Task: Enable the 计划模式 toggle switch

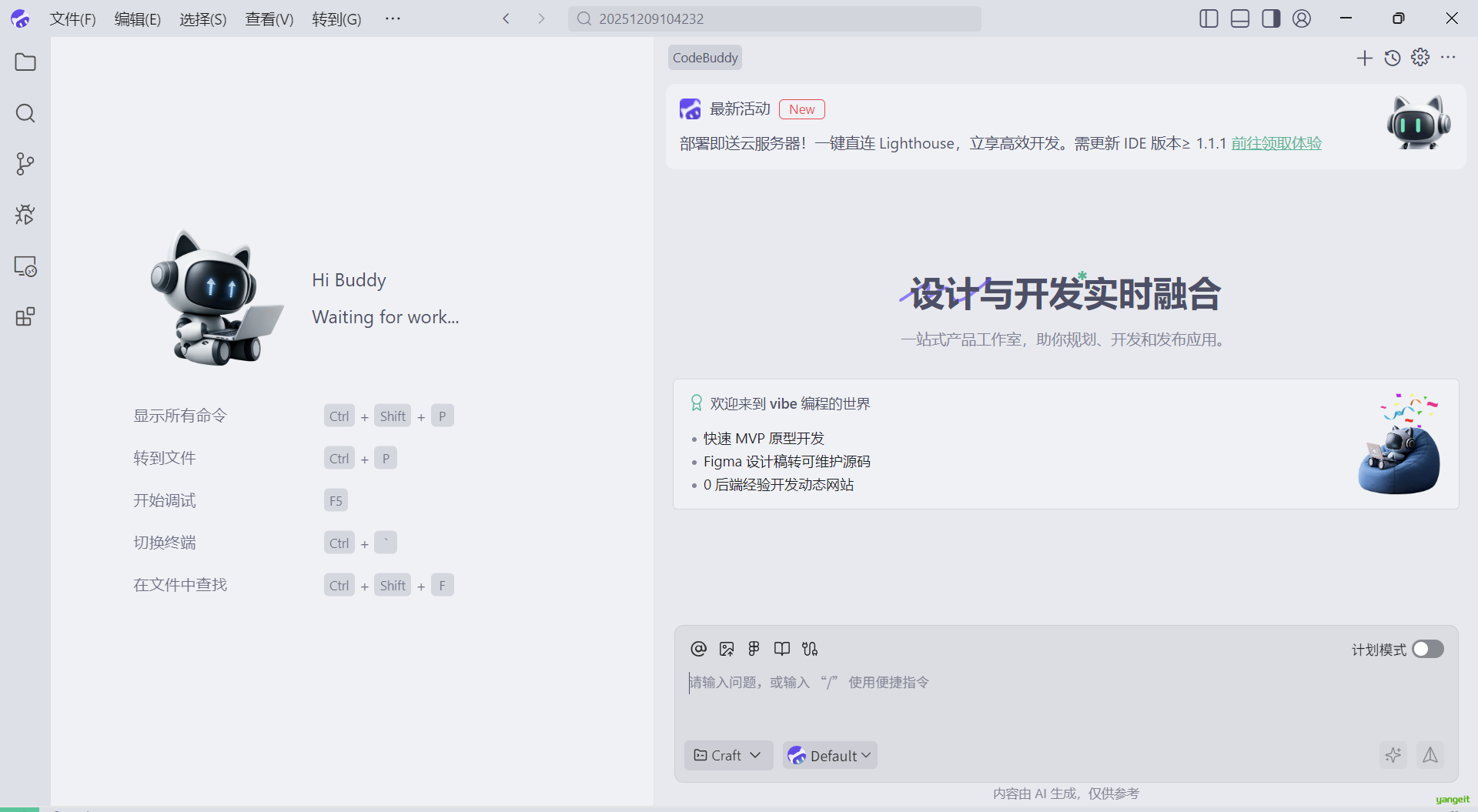Action: (1427, 649)
